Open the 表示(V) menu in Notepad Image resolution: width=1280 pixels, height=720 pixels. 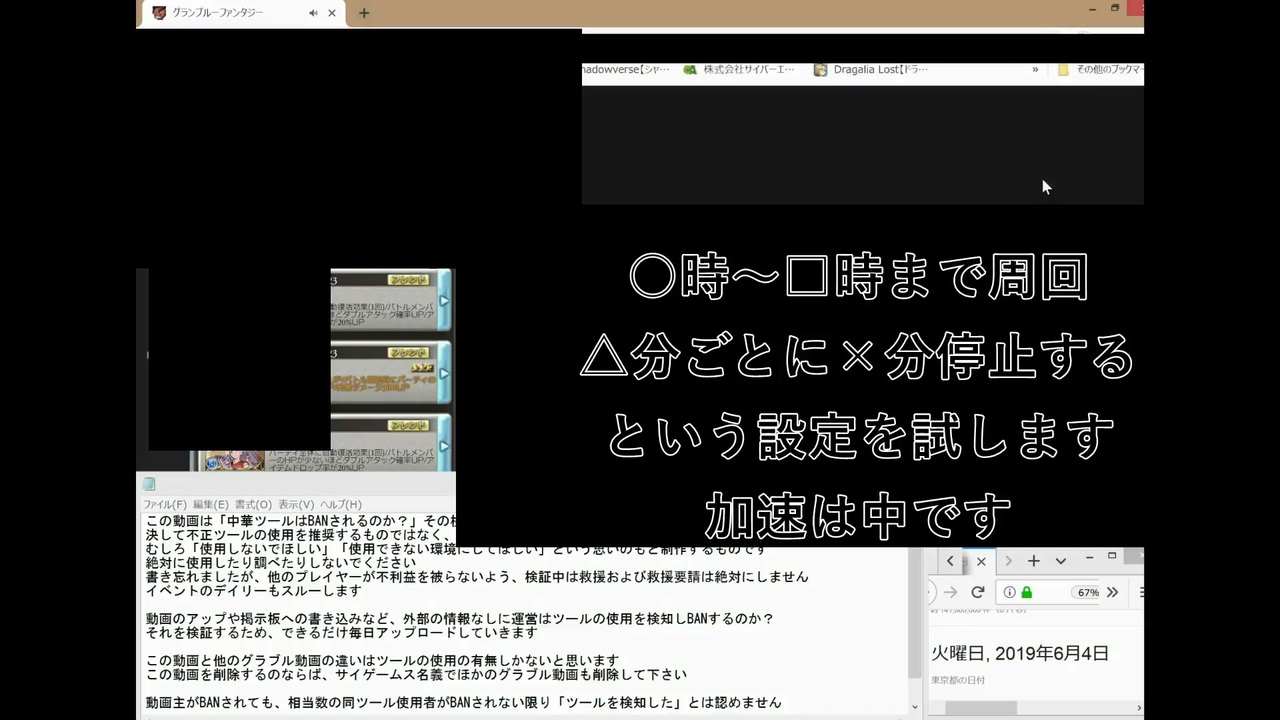pos(296,504)
